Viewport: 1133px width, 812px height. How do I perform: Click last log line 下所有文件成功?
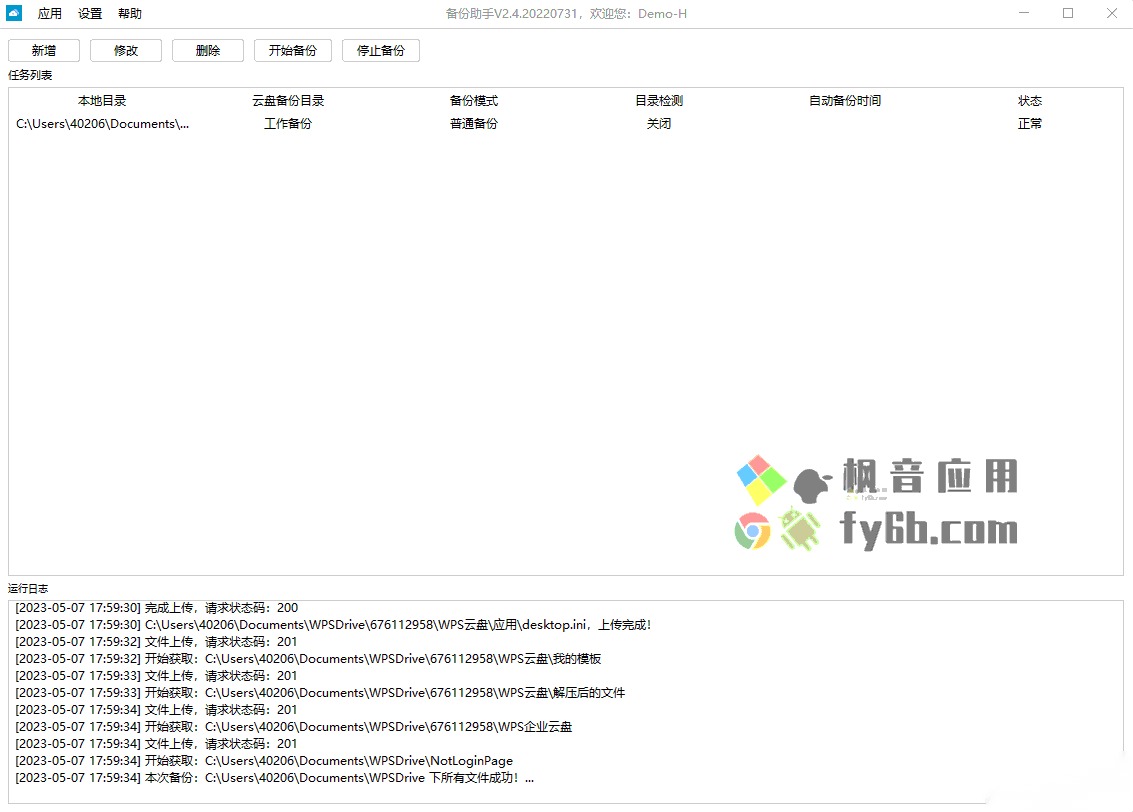275,778
